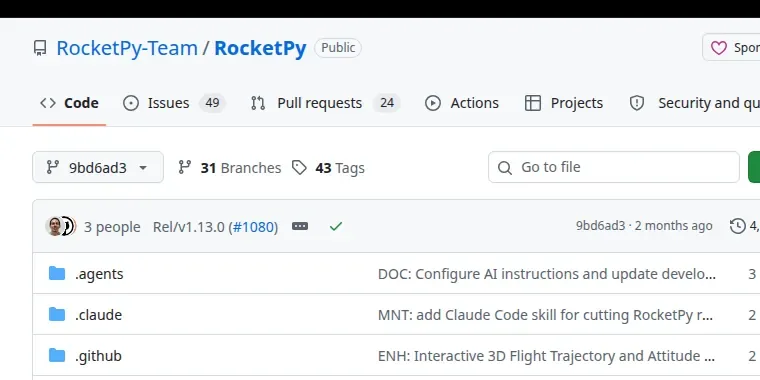
Task: Click the .github folder icon
Action: (57, 356)
